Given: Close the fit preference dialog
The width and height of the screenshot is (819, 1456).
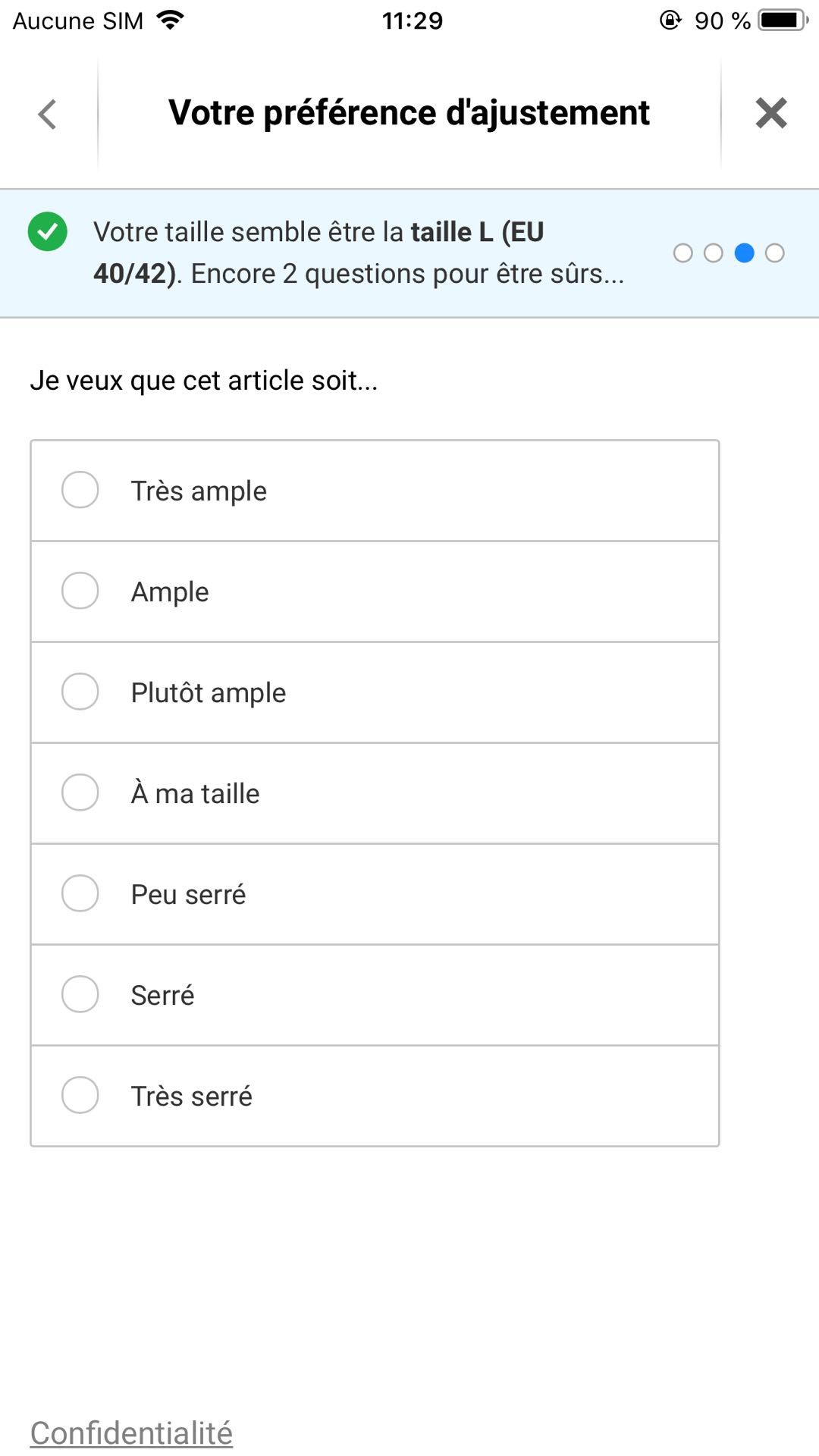Looking at the screenshot, I should [770, 114].
